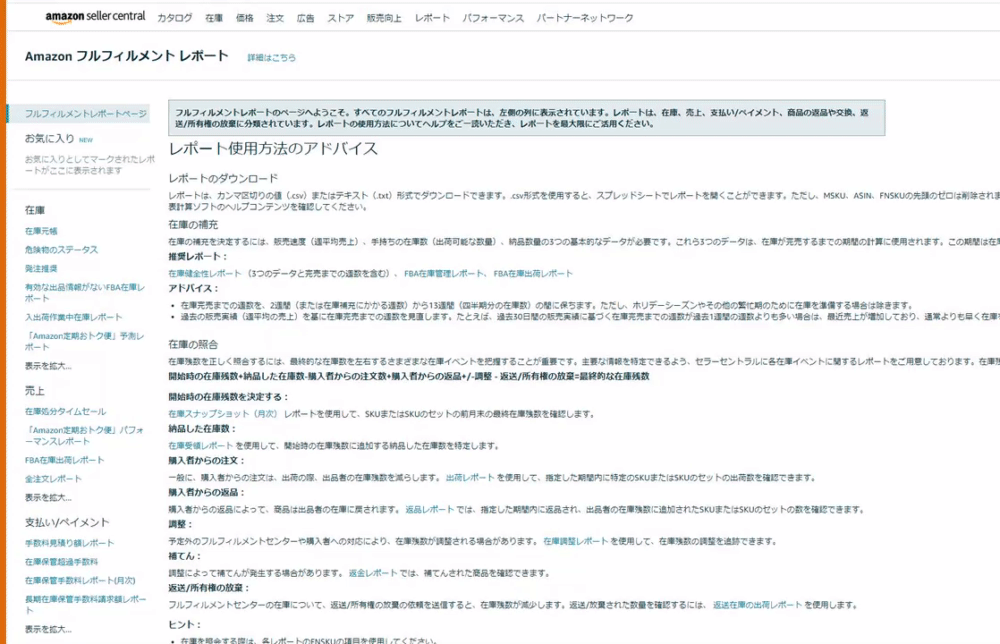Open FBA在庫出荷レポート in the sidebar 売上 section
The width and height of the screenshot is (1000, 644).
(x=64, y=460)
